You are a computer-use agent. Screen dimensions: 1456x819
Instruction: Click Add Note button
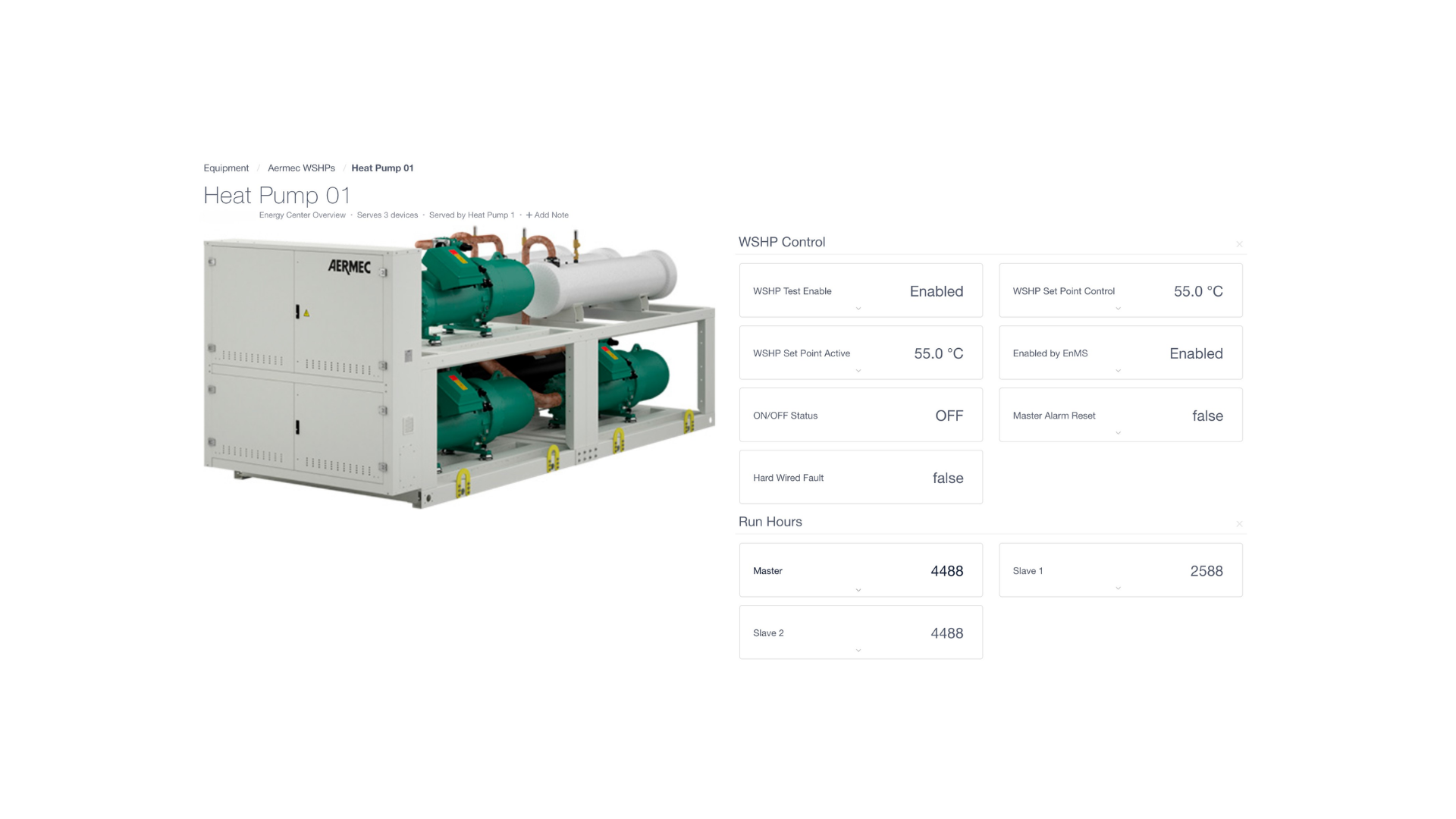pos(548,215)
